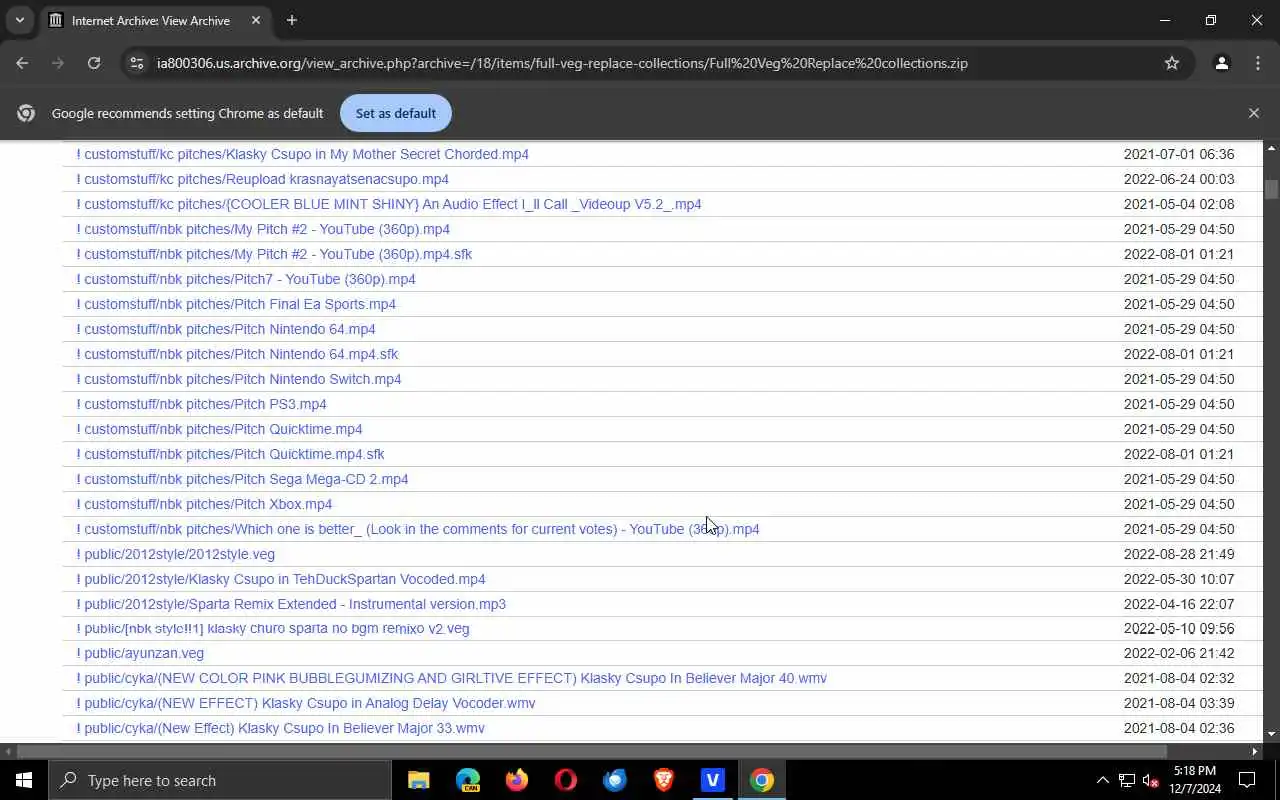Screen dimensions: 1280x800
Task: Open Pitch Quicktime.mp4.sfk link
Action: (x=231, y=454)
